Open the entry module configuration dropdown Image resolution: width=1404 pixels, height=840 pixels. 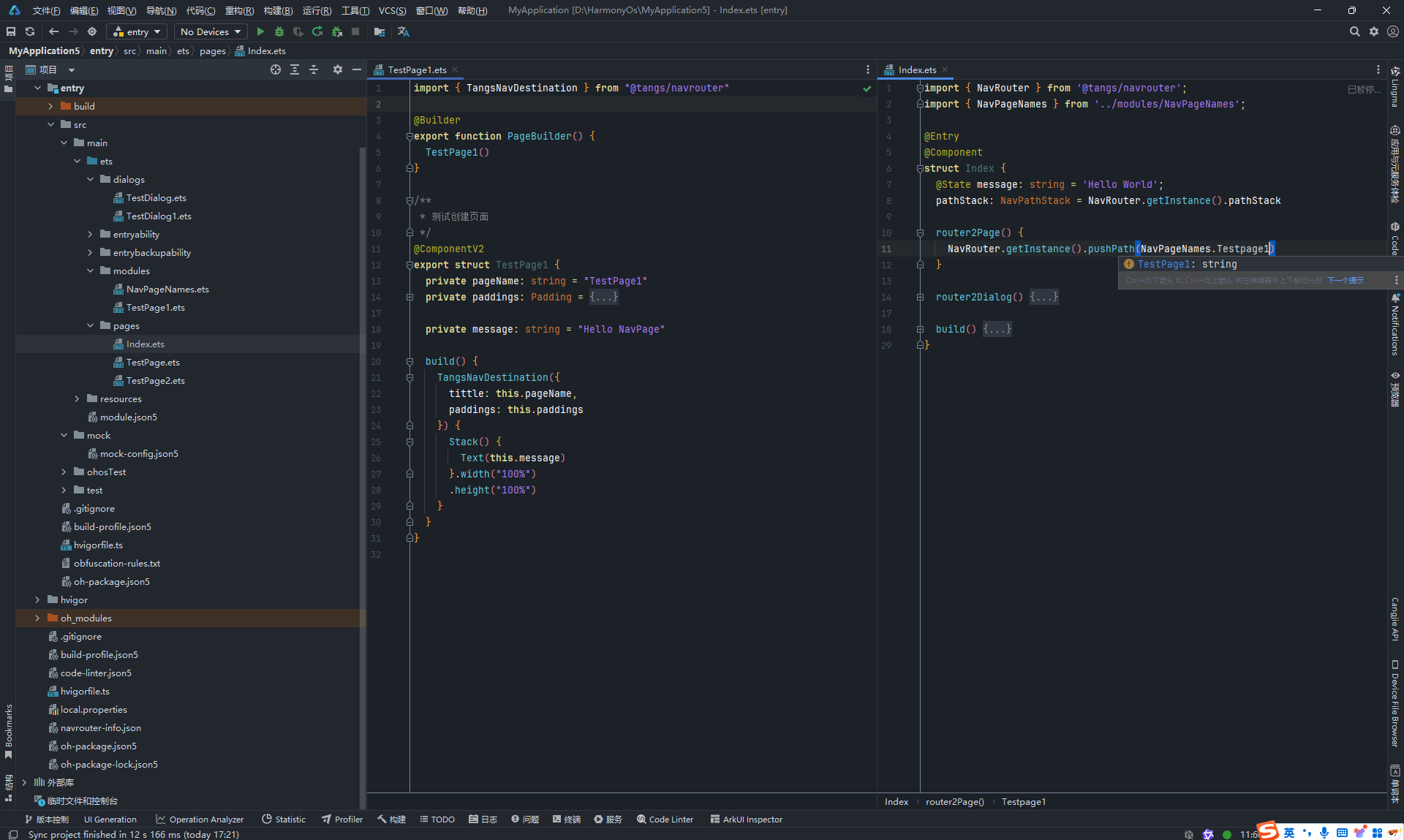point(137,31)
